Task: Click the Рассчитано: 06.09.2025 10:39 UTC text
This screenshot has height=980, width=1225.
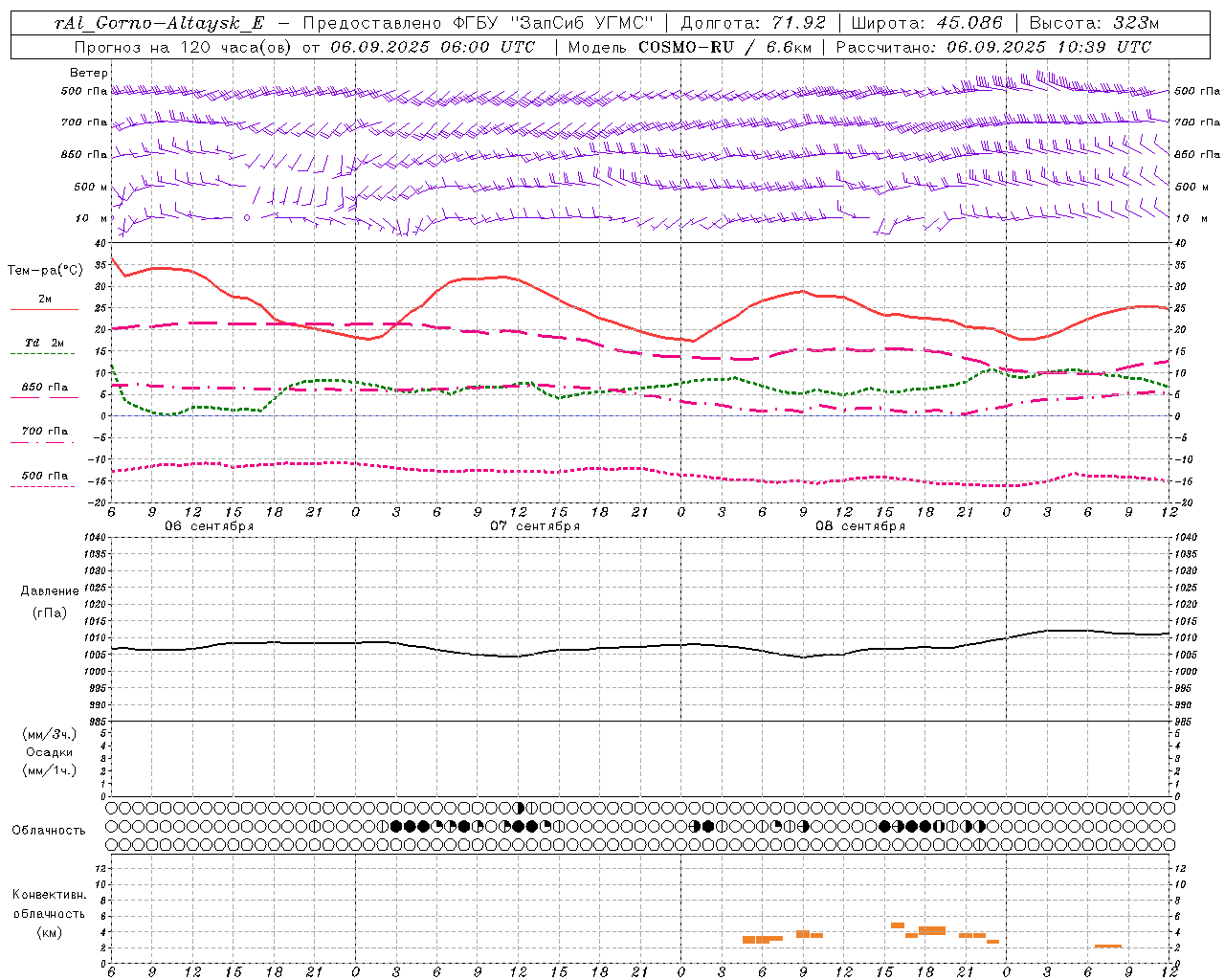Action: tap(993, 47)
